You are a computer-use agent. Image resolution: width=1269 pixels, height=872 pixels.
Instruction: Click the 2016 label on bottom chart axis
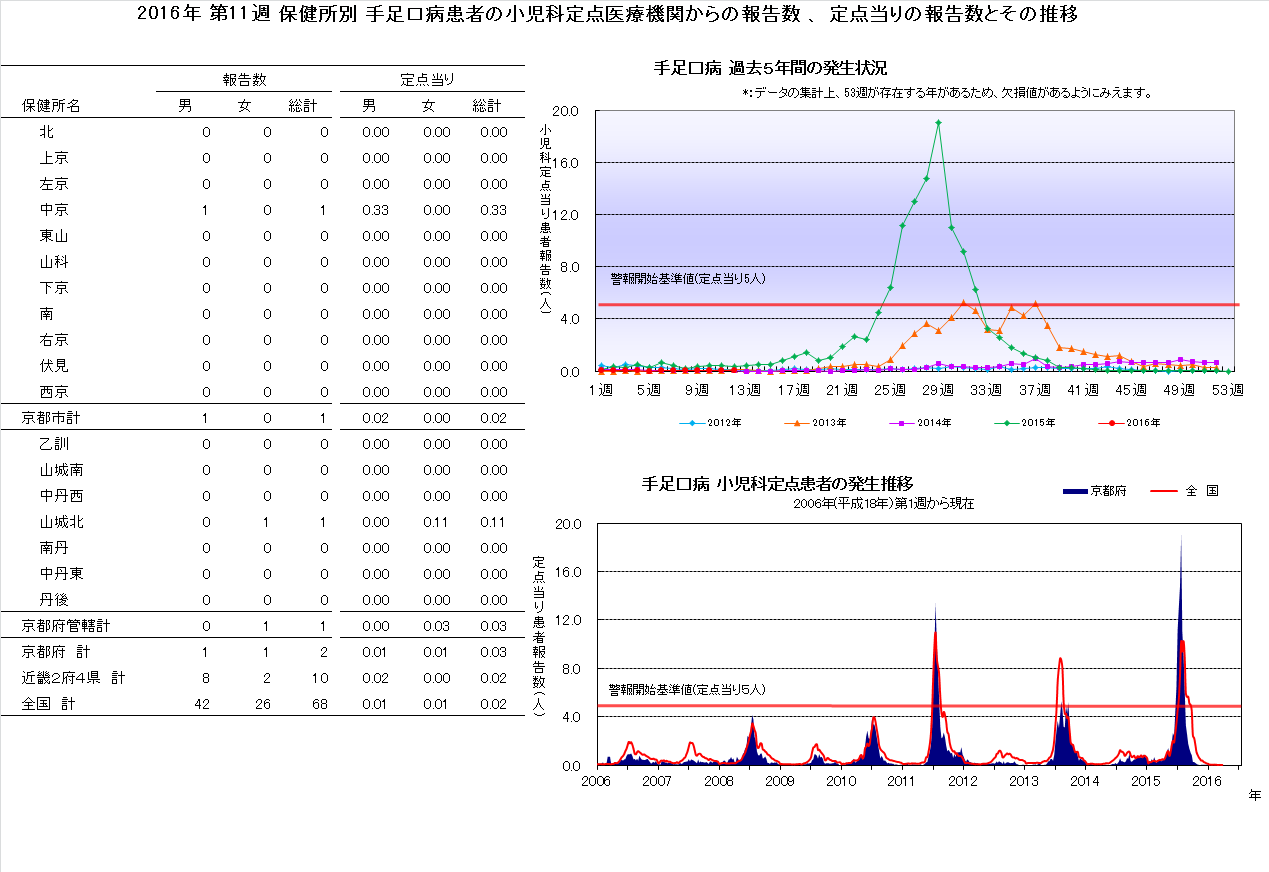(x=1208, y=780)
